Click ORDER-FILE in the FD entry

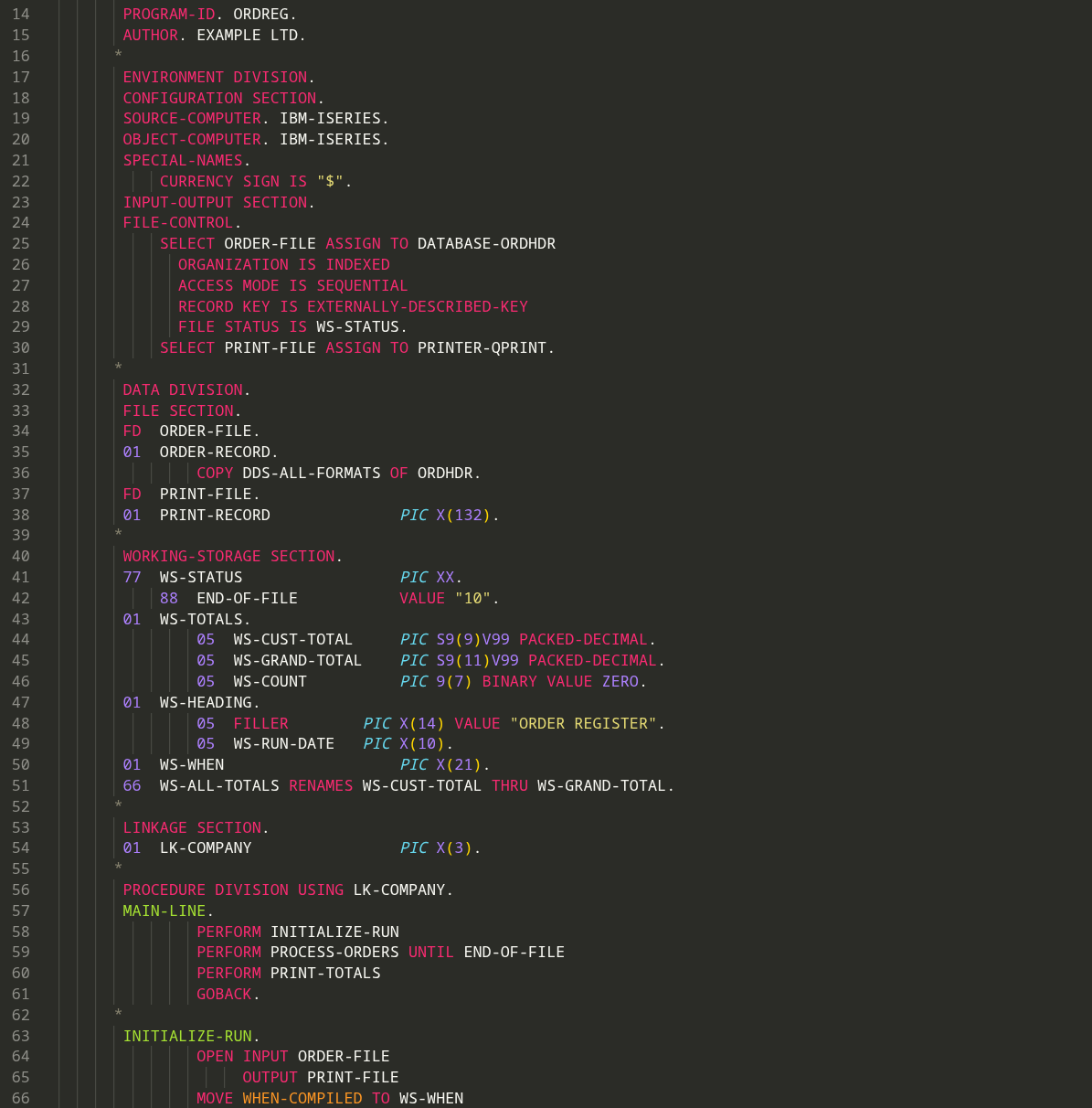coord(206,431)
